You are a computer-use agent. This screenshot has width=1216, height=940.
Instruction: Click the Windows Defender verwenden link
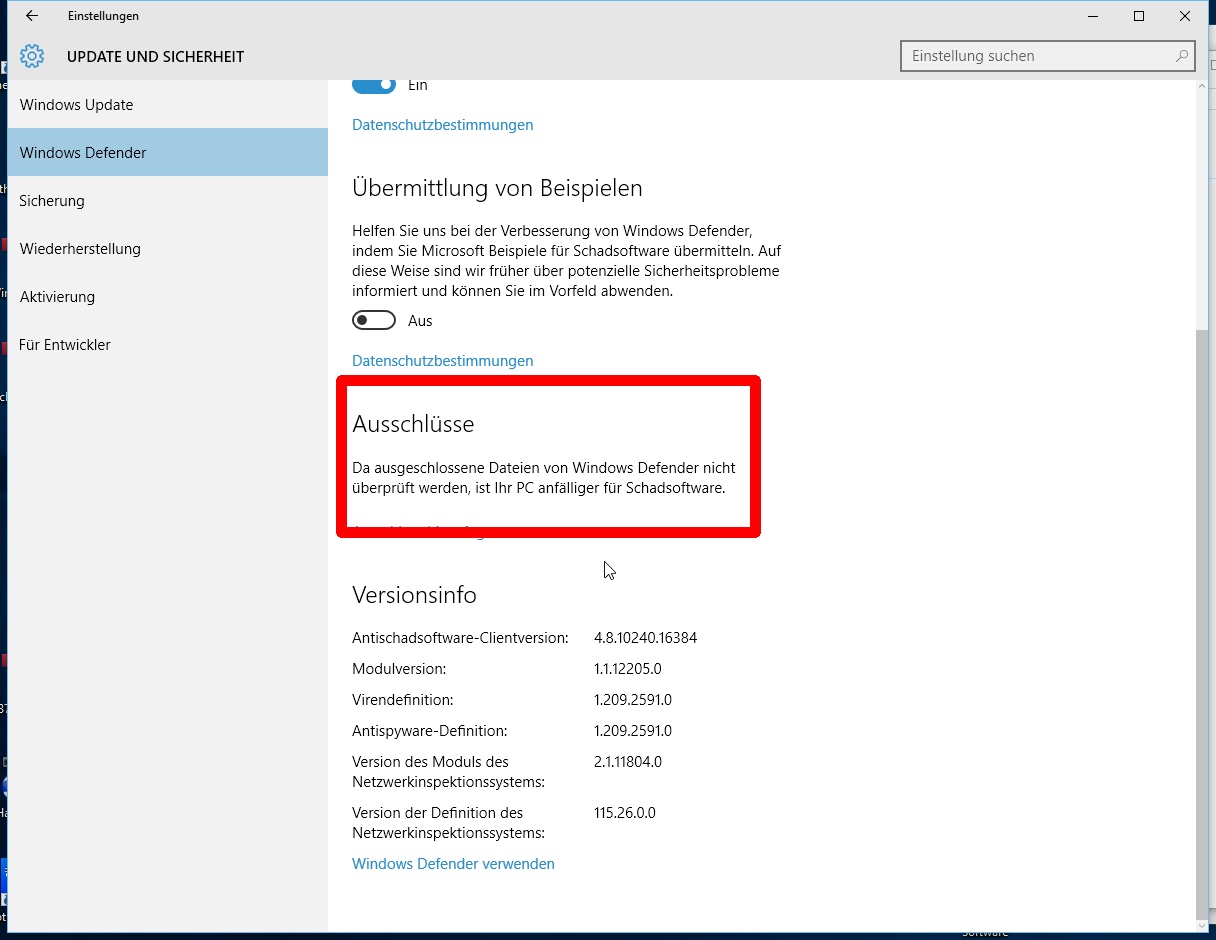tap(453, 864)
